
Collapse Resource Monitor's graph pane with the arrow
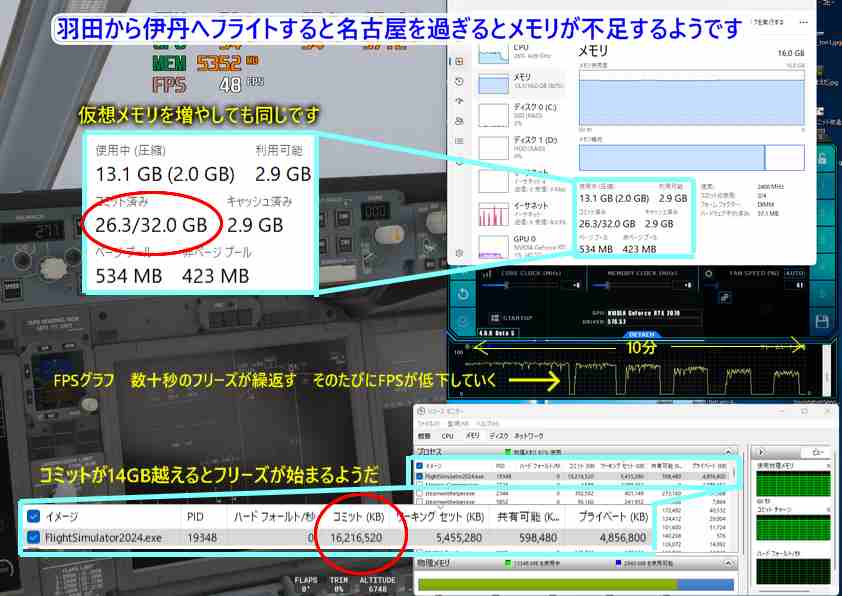(x=762, y=452)
